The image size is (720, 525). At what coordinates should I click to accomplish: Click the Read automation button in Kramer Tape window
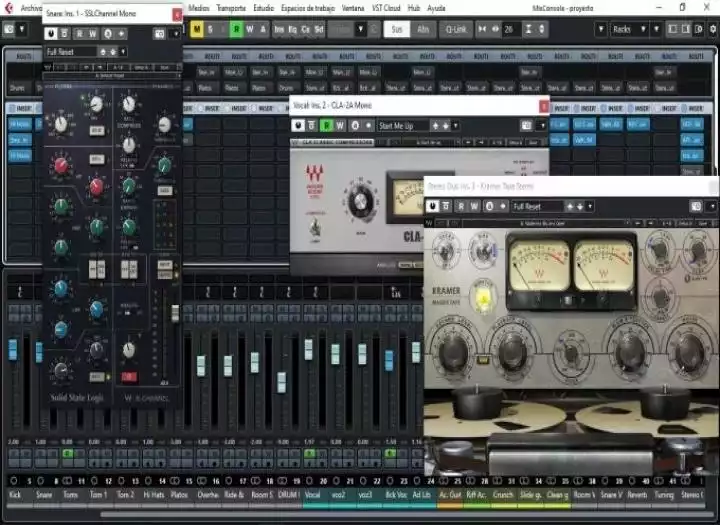pos(461,206)
